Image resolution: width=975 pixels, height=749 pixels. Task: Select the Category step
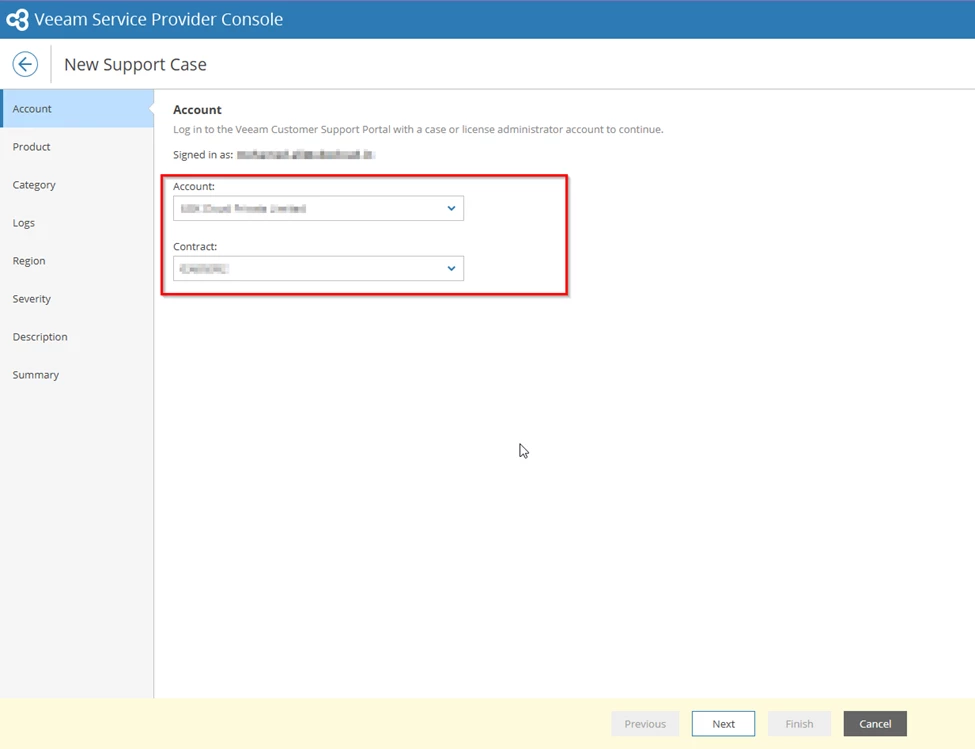(x=77, y=185)
